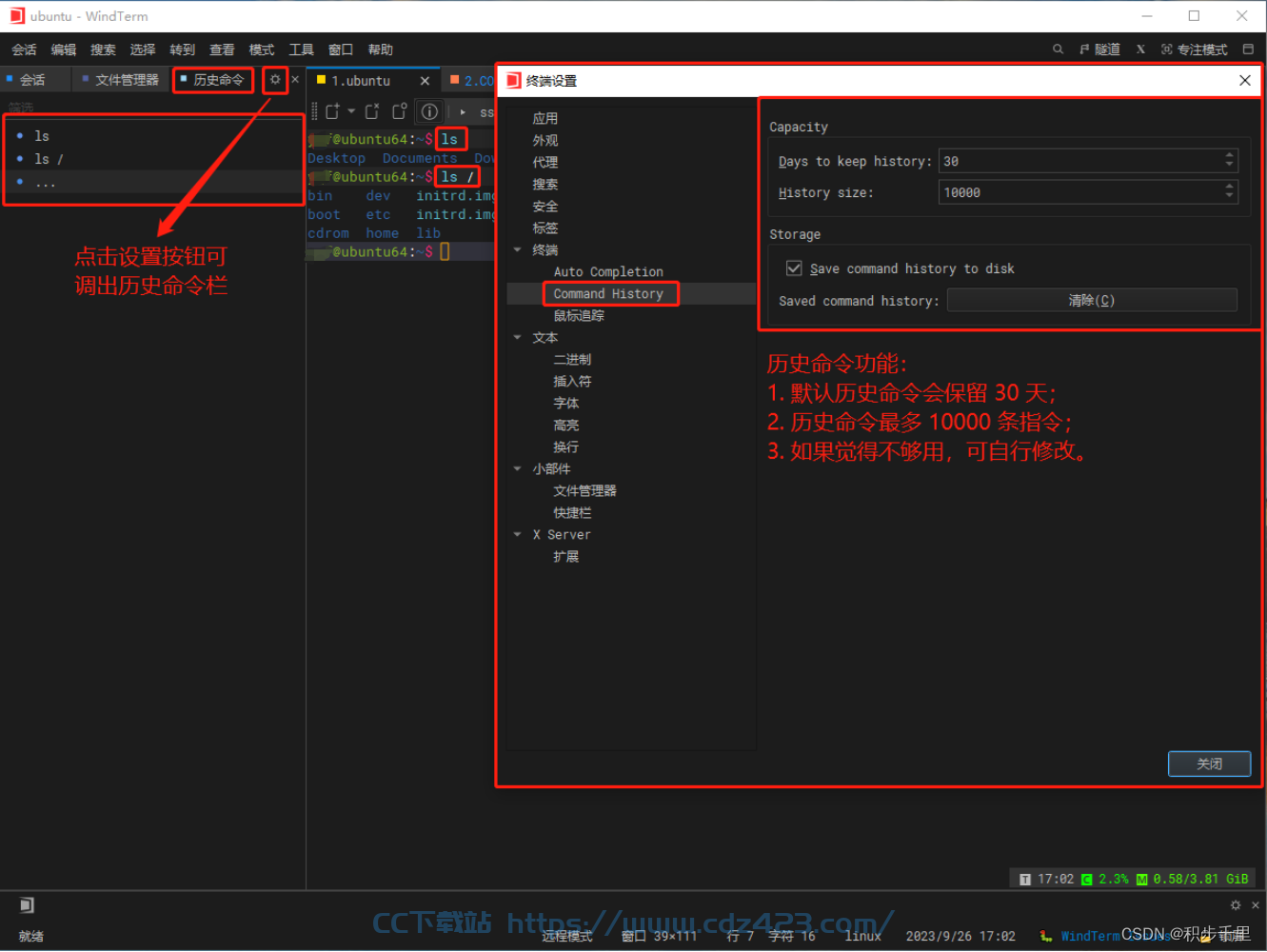Image resolution: width=1267 pixels, height=952 pixels.
Task: Select 安全 in settings tree
Action: [545, 206]
